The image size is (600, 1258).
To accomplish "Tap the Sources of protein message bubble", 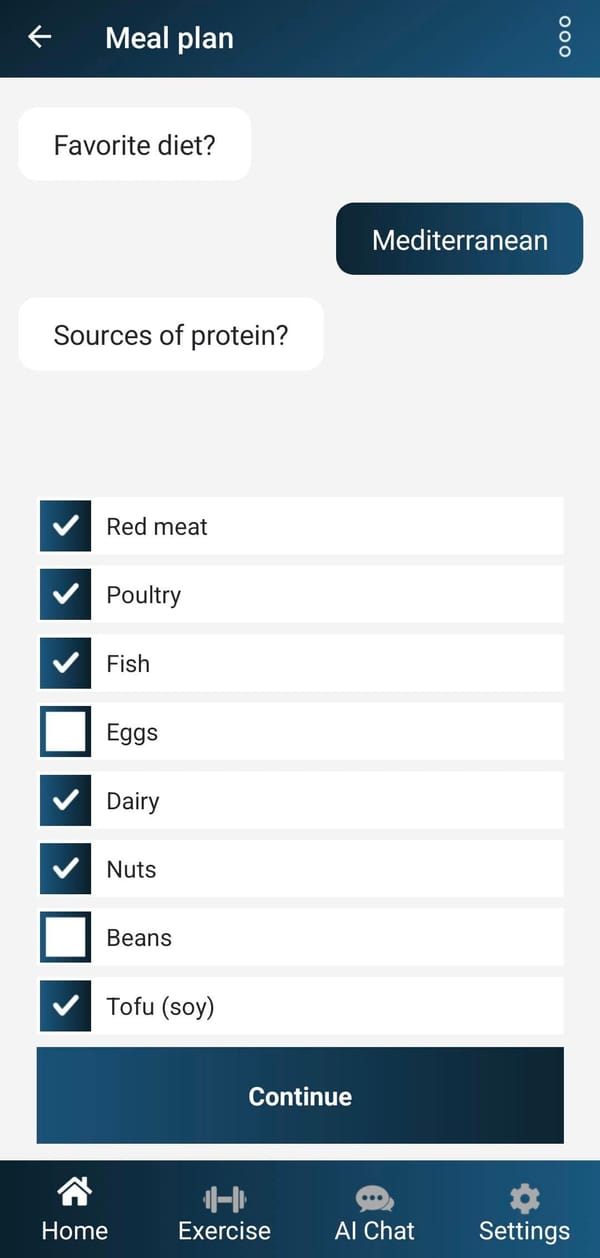I will coord(171,335).
